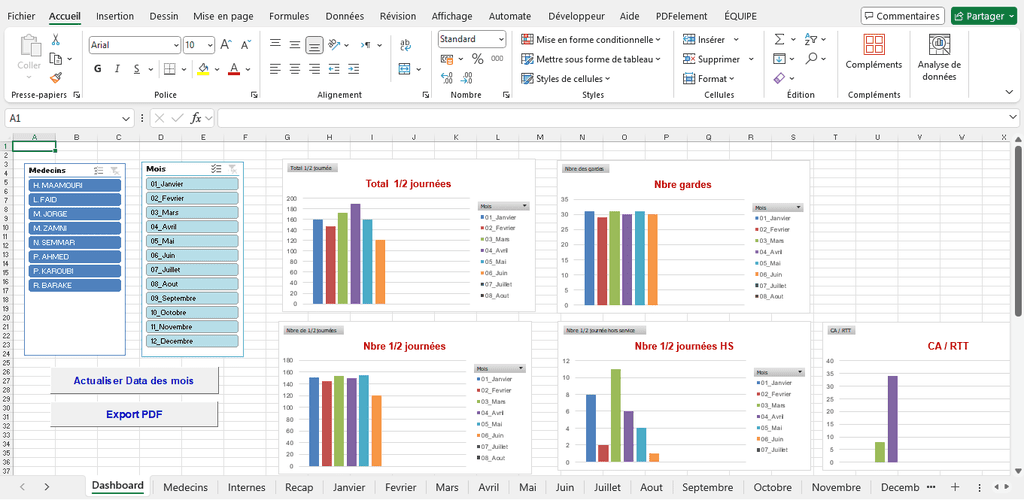
Task: Open the Formules ribbon tab
Action: [x=289, y=16]
